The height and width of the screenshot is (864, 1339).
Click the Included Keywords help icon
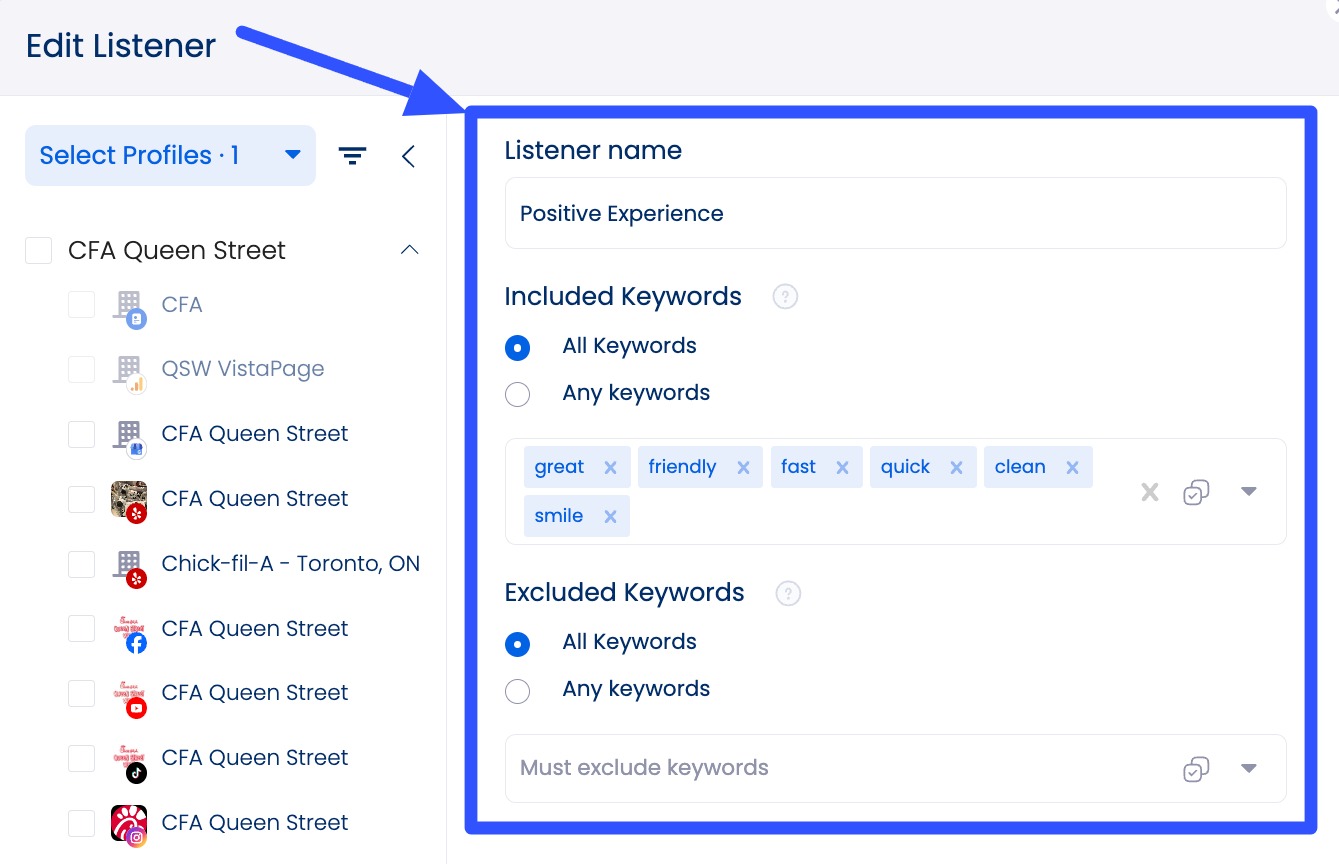coord(785,297)
